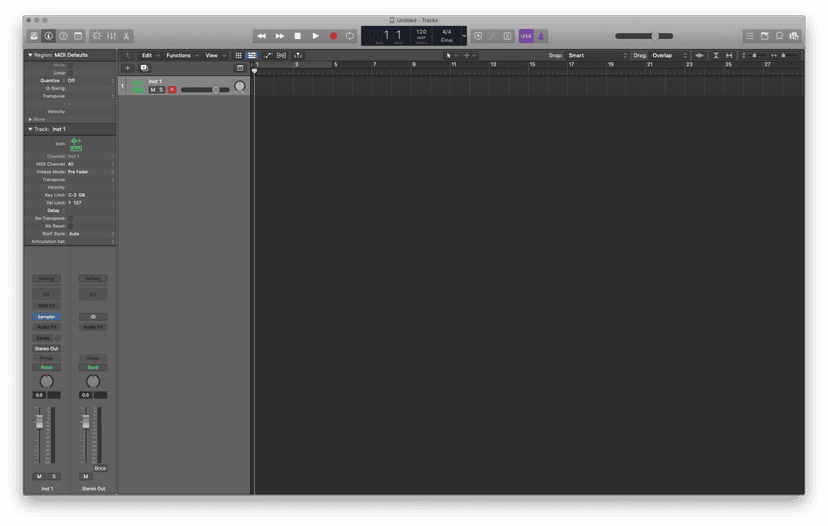Open the LCD display mode dropdown arrow
The image size is (828, 526).
click(464, 36)
